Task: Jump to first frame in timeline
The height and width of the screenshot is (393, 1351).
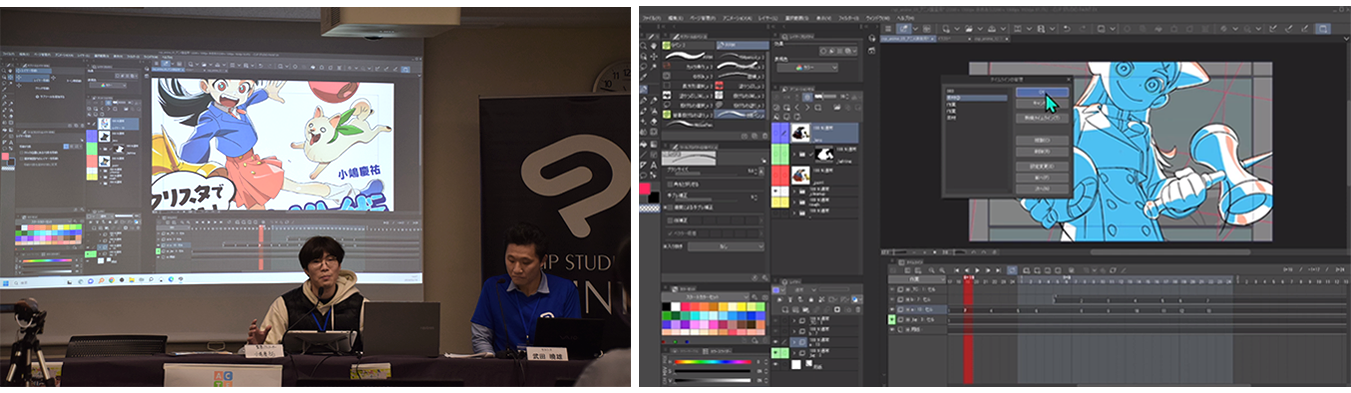Action: pyautogui.click(x=957, y=270)
